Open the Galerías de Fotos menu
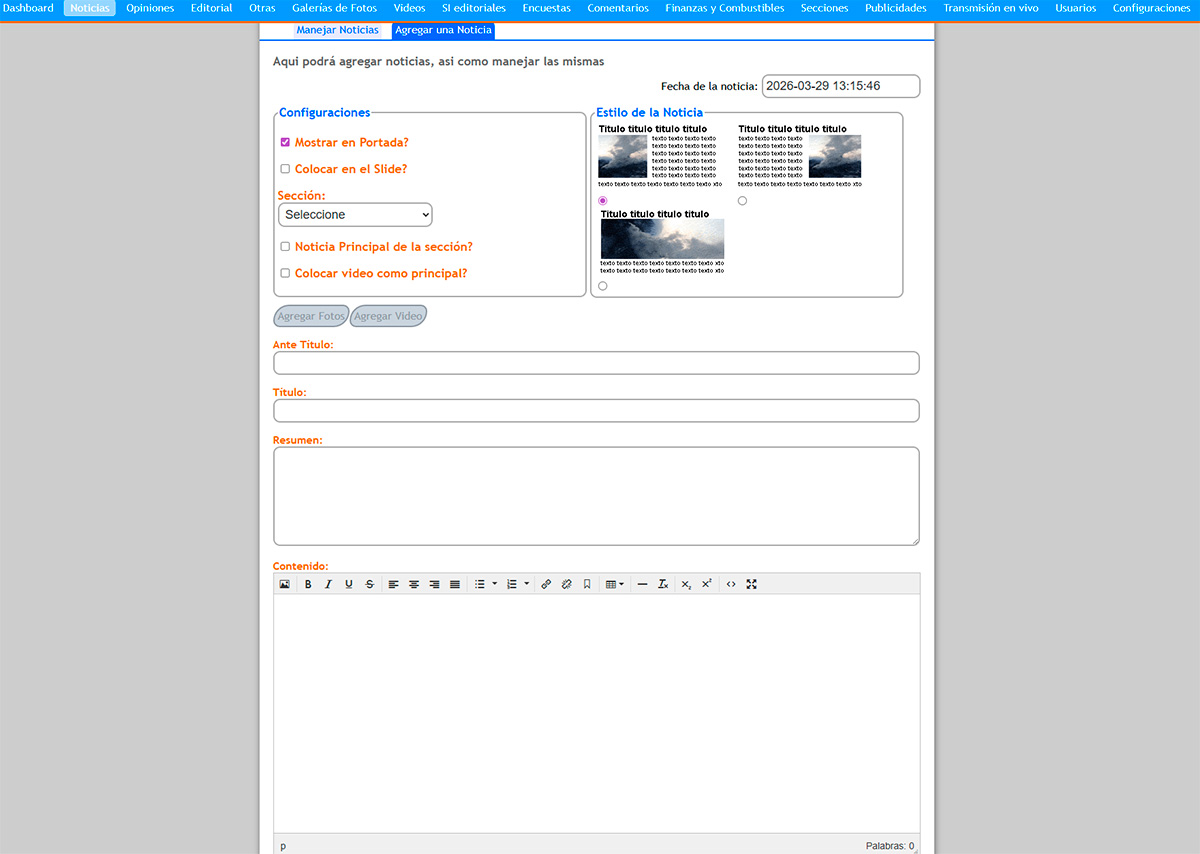Image resolution: width=1200 pixels, height=854 pixels. [334, 8]
